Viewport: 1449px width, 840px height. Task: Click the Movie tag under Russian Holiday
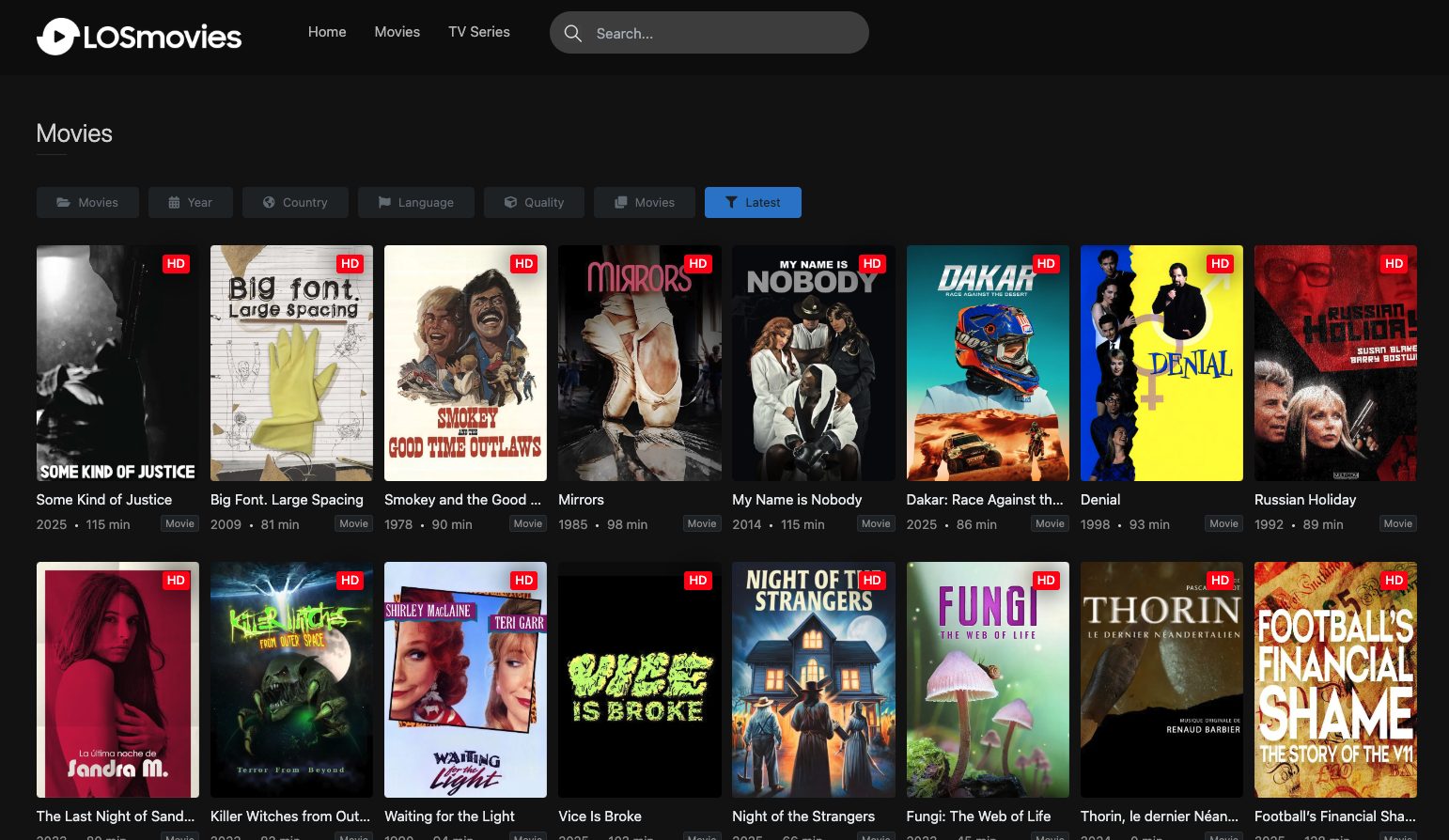[1397, 524]
